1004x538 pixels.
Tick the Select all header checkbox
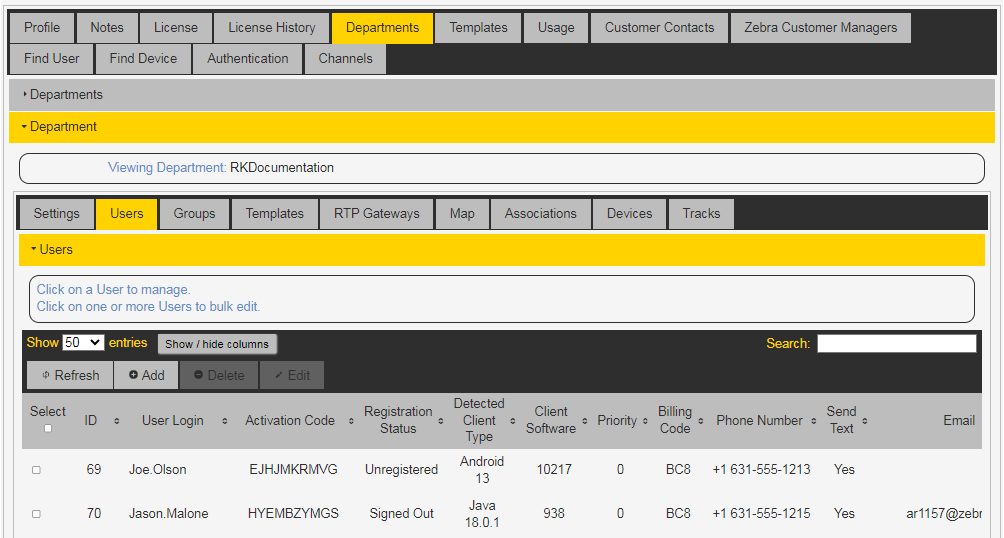coord(48,428)
